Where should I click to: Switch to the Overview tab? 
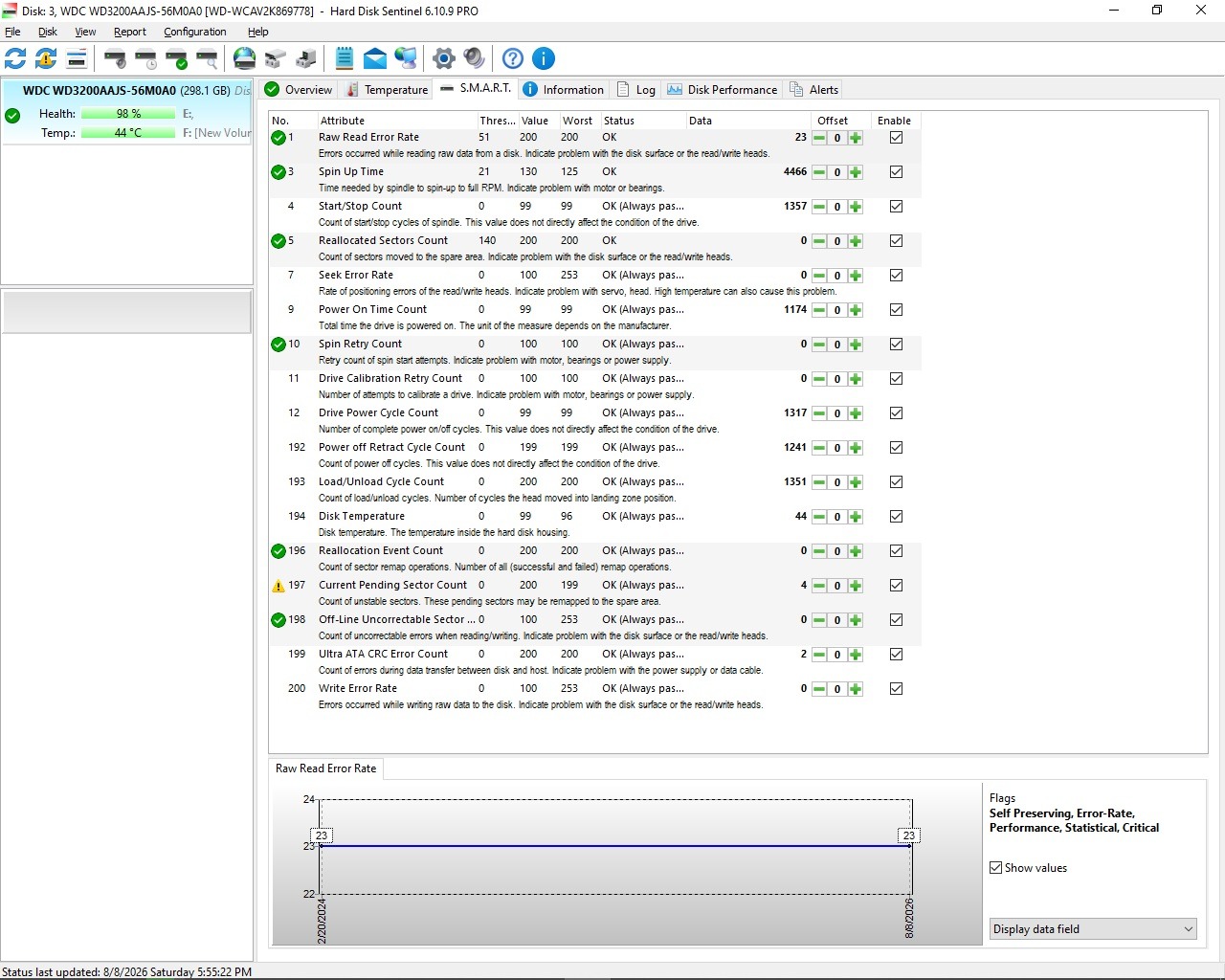click(x=299, y=90)
